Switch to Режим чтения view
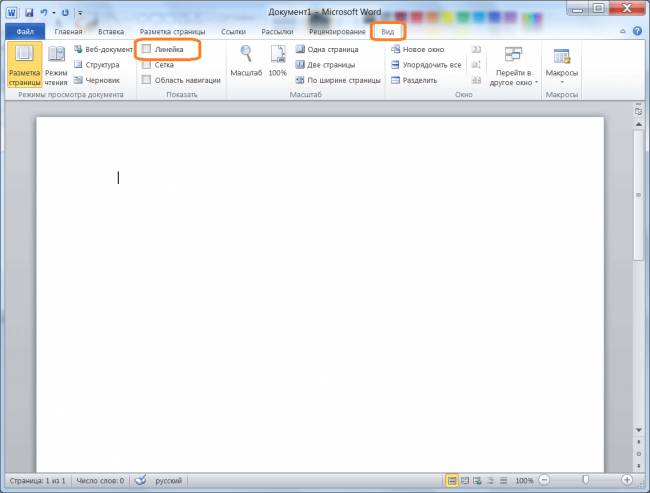The width and height of the screenshot is (650, 493). [x=56, y=66]
